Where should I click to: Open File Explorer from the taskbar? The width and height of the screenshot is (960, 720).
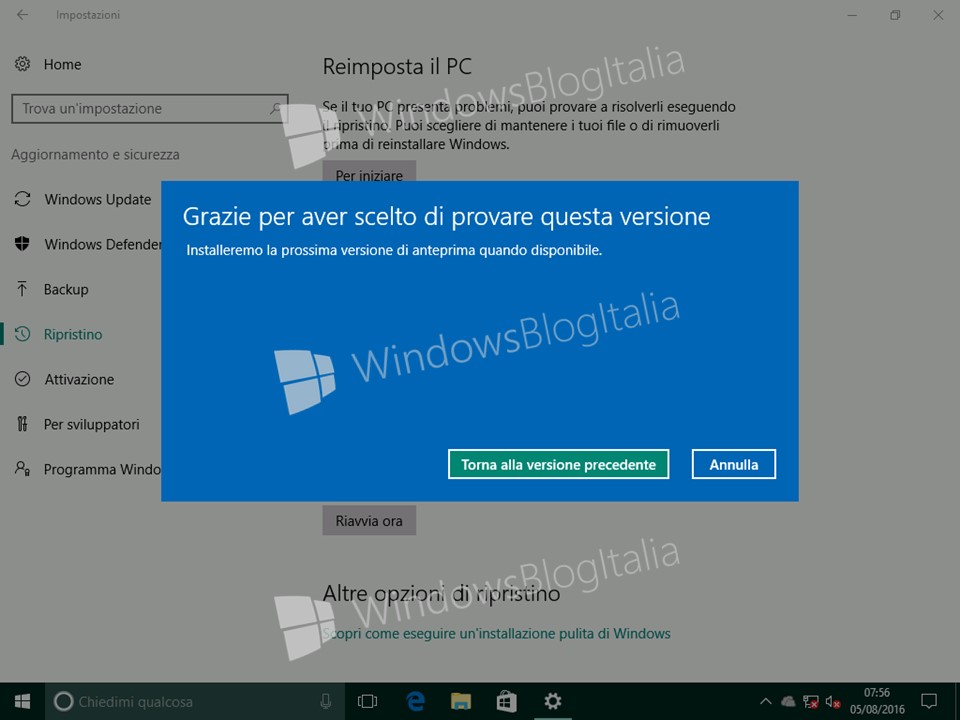pyautogui.click(x=460, y=701)
